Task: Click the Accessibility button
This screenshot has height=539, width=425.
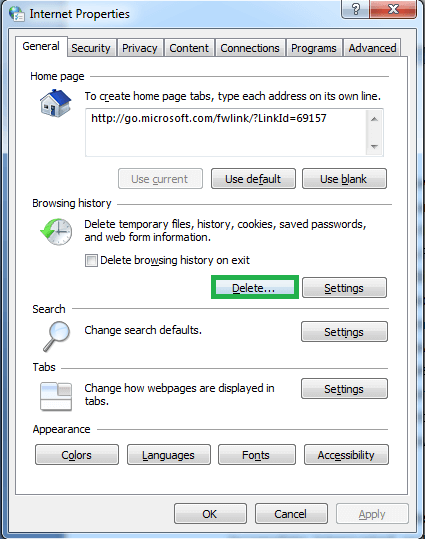Action: tap(346, 455)
